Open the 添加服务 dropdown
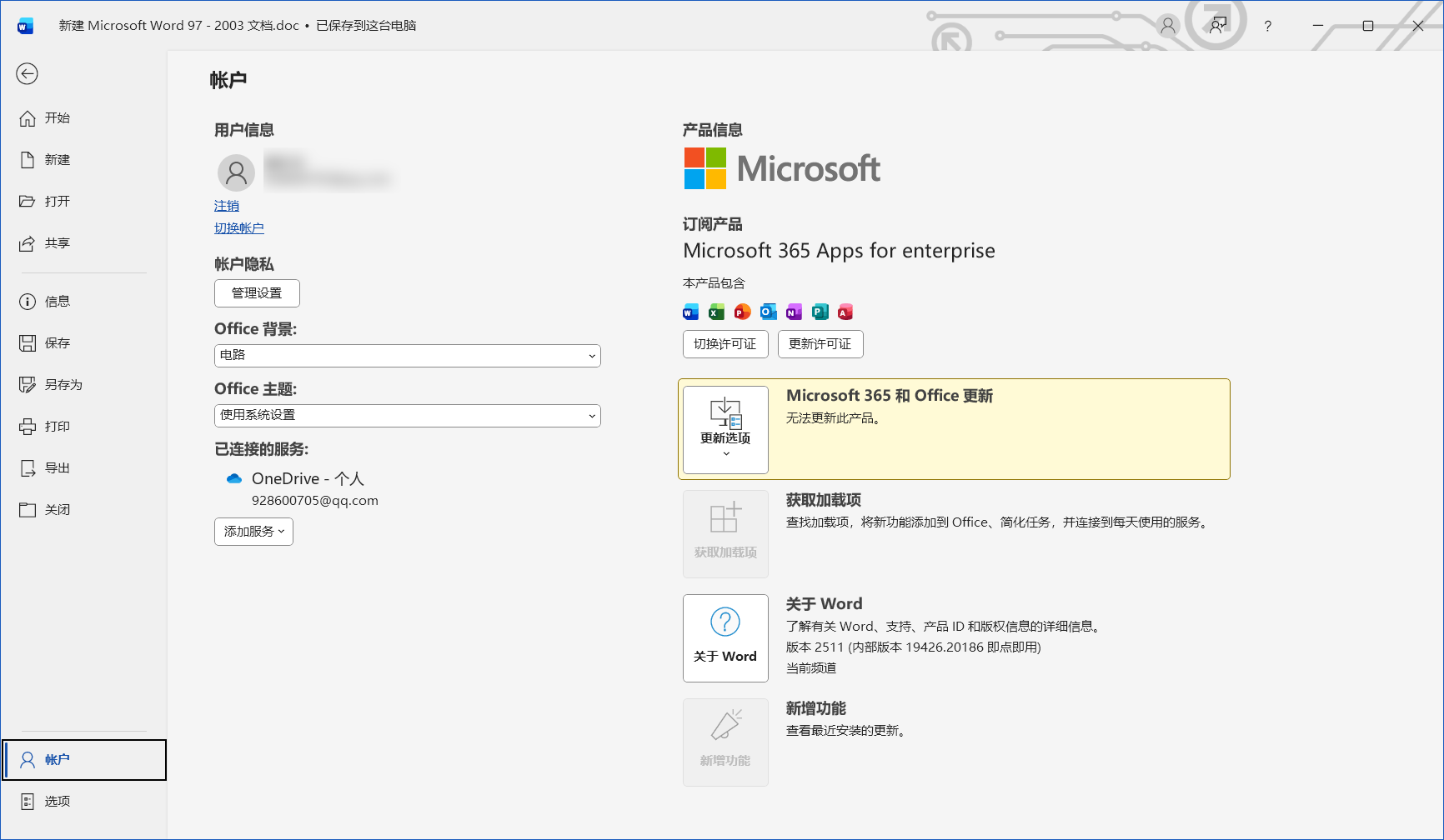Screen dimensions: 1444x840 (x=253, y=531)
